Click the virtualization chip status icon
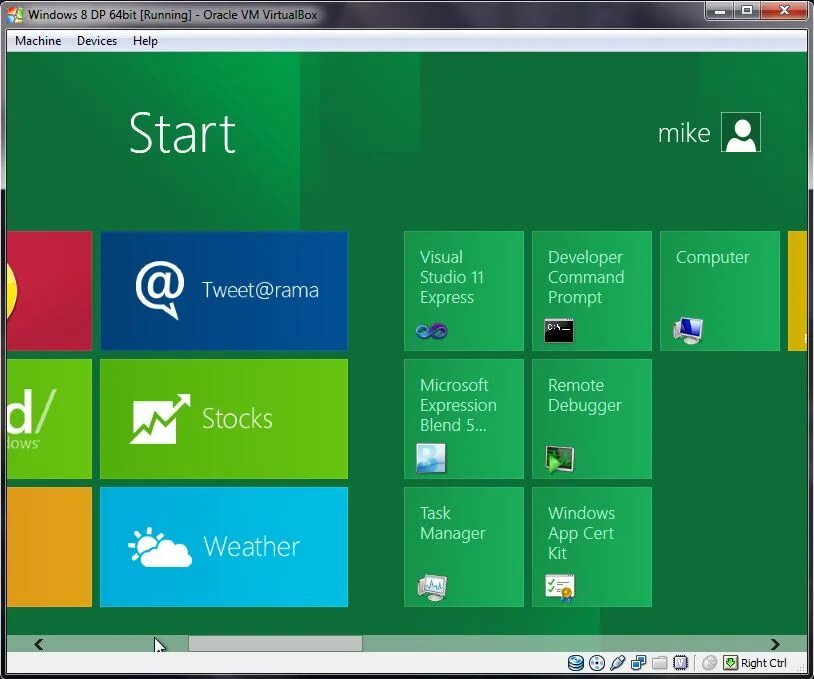 pos(680,663)
